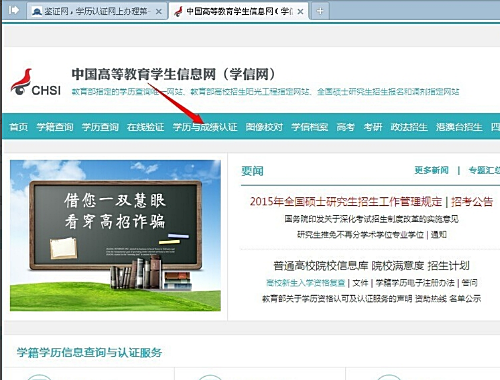The width and height of the screenshot is (500, 380).
Task: Go to 高考 section
Action: [346, 127]
